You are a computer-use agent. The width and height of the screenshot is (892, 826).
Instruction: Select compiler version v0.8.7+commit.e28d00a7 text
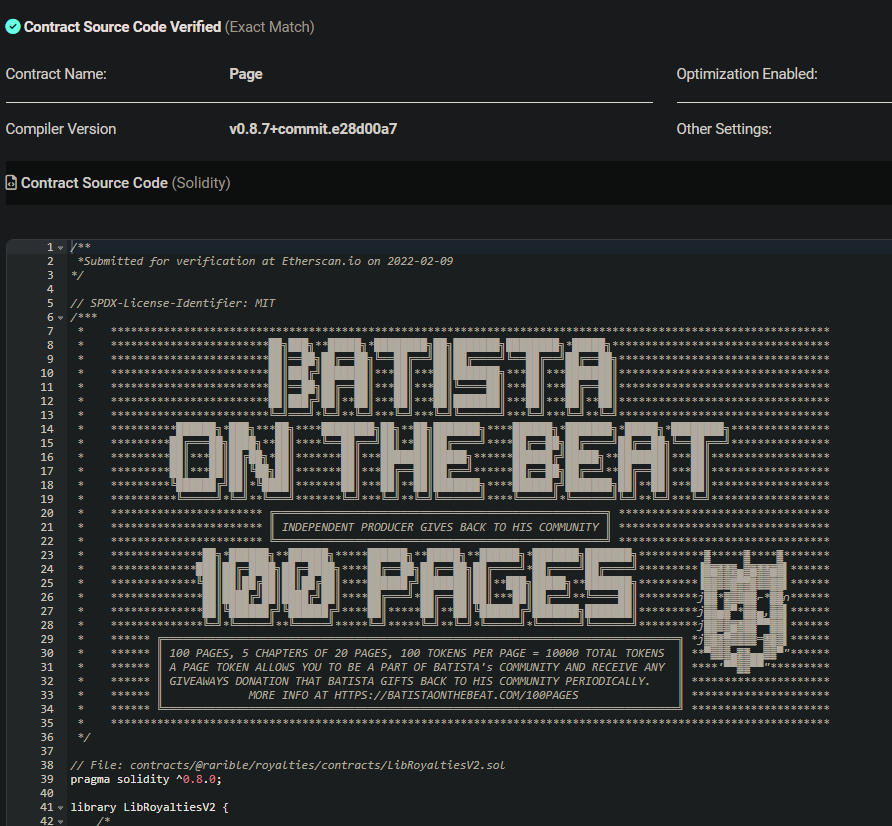(313, 129)
